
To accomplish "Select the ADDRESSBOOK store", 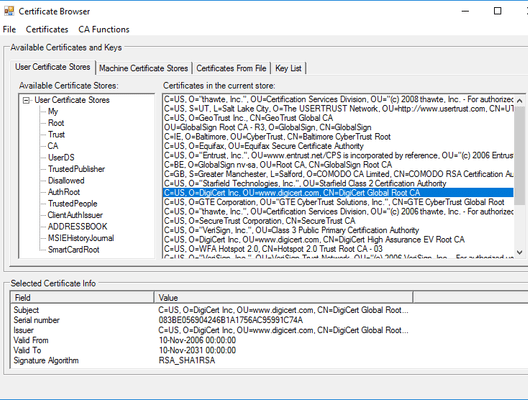I will (77, 227).
